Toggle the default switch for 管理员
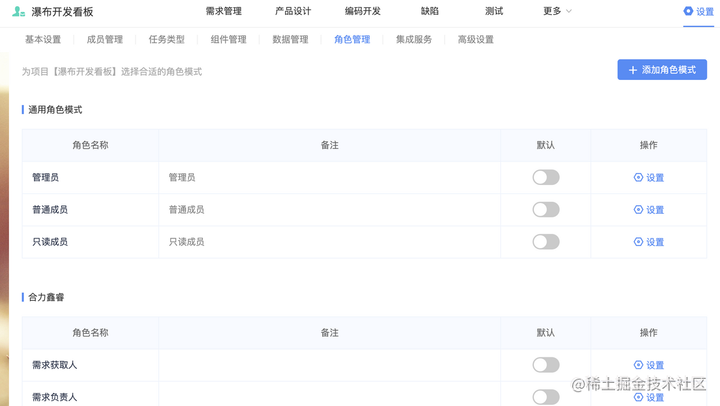The image size is (720, 406). [546, 177]
